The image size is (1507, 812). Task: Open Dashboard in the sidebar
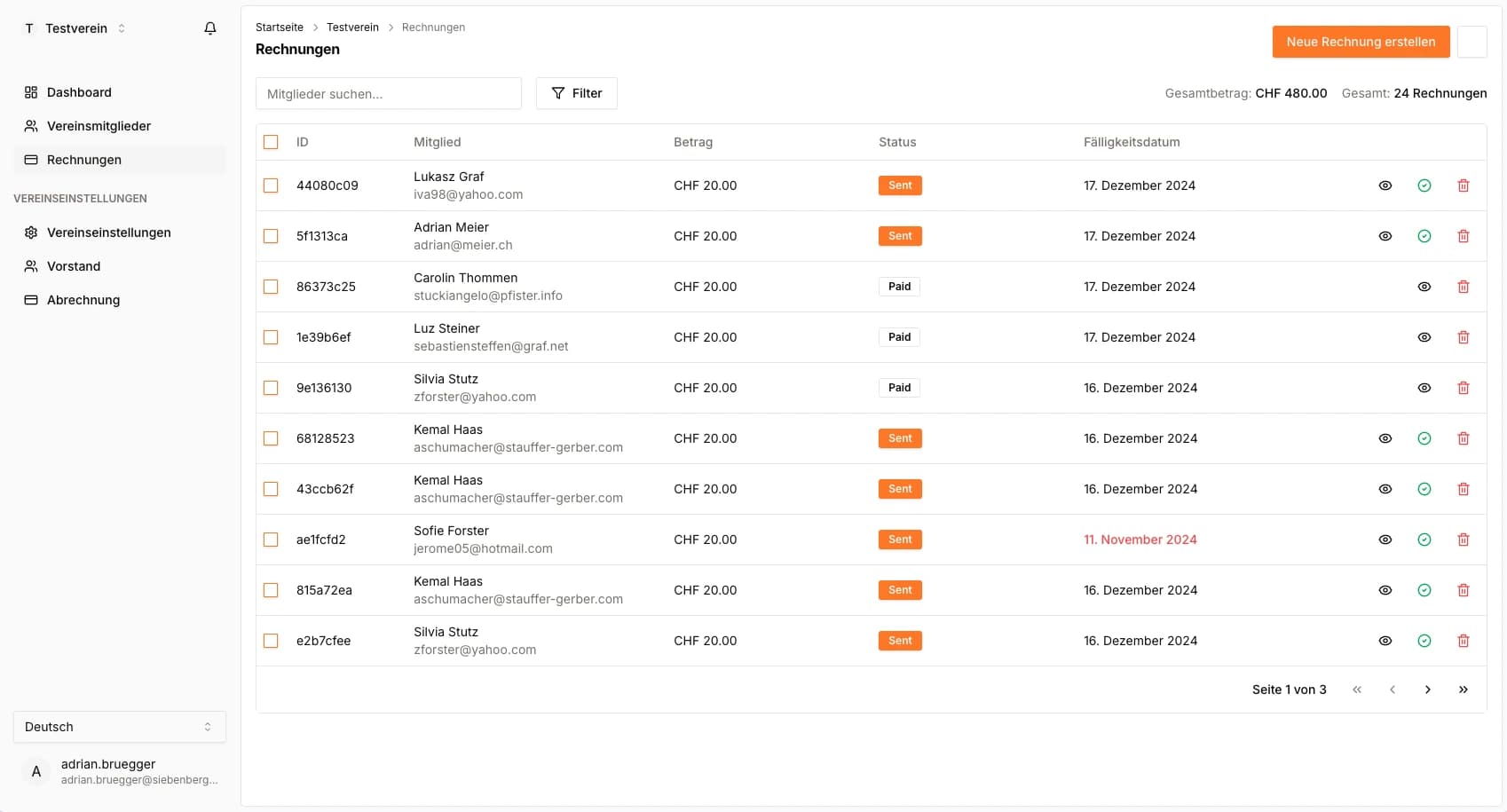click(120, 92)
